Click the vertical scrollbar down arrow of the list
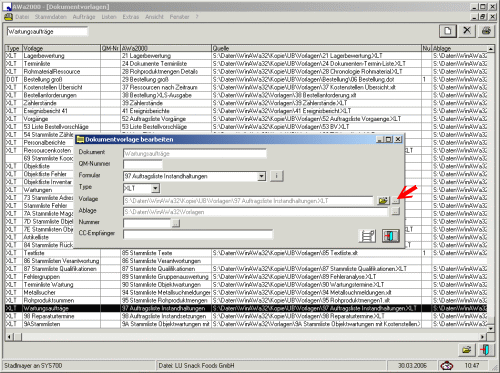Screen dimensions: 500x373 pyautogui.click(x=491, y=328)
